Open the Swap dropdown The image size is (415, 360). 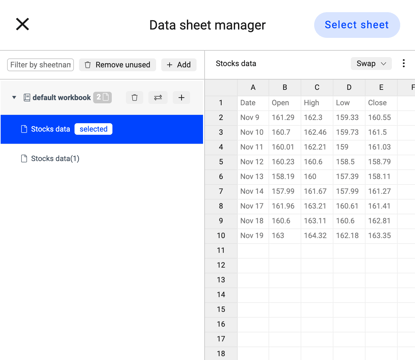371,63
